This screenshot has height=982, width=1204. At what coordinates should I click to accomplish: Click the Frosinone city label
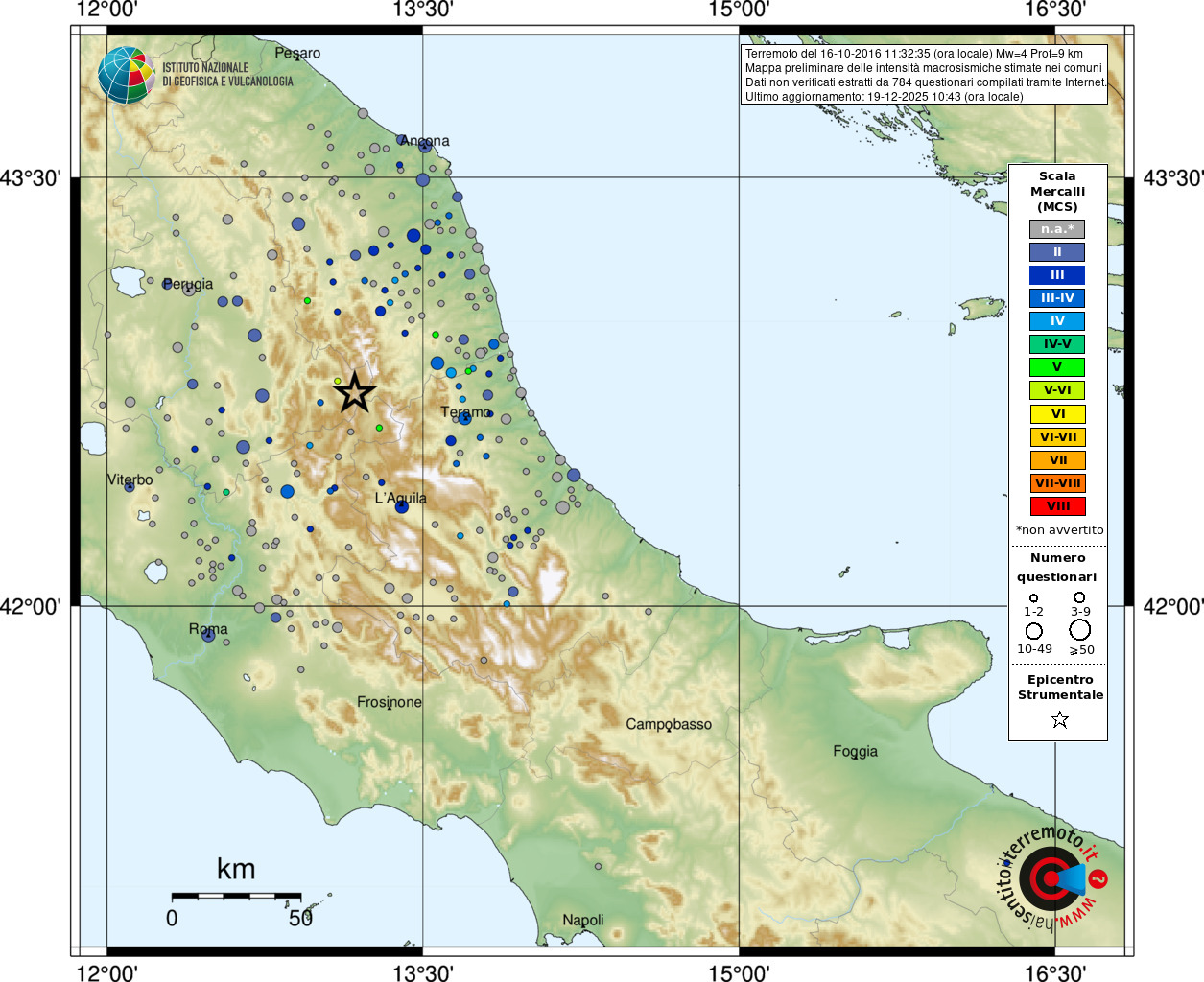coord(390,702)
